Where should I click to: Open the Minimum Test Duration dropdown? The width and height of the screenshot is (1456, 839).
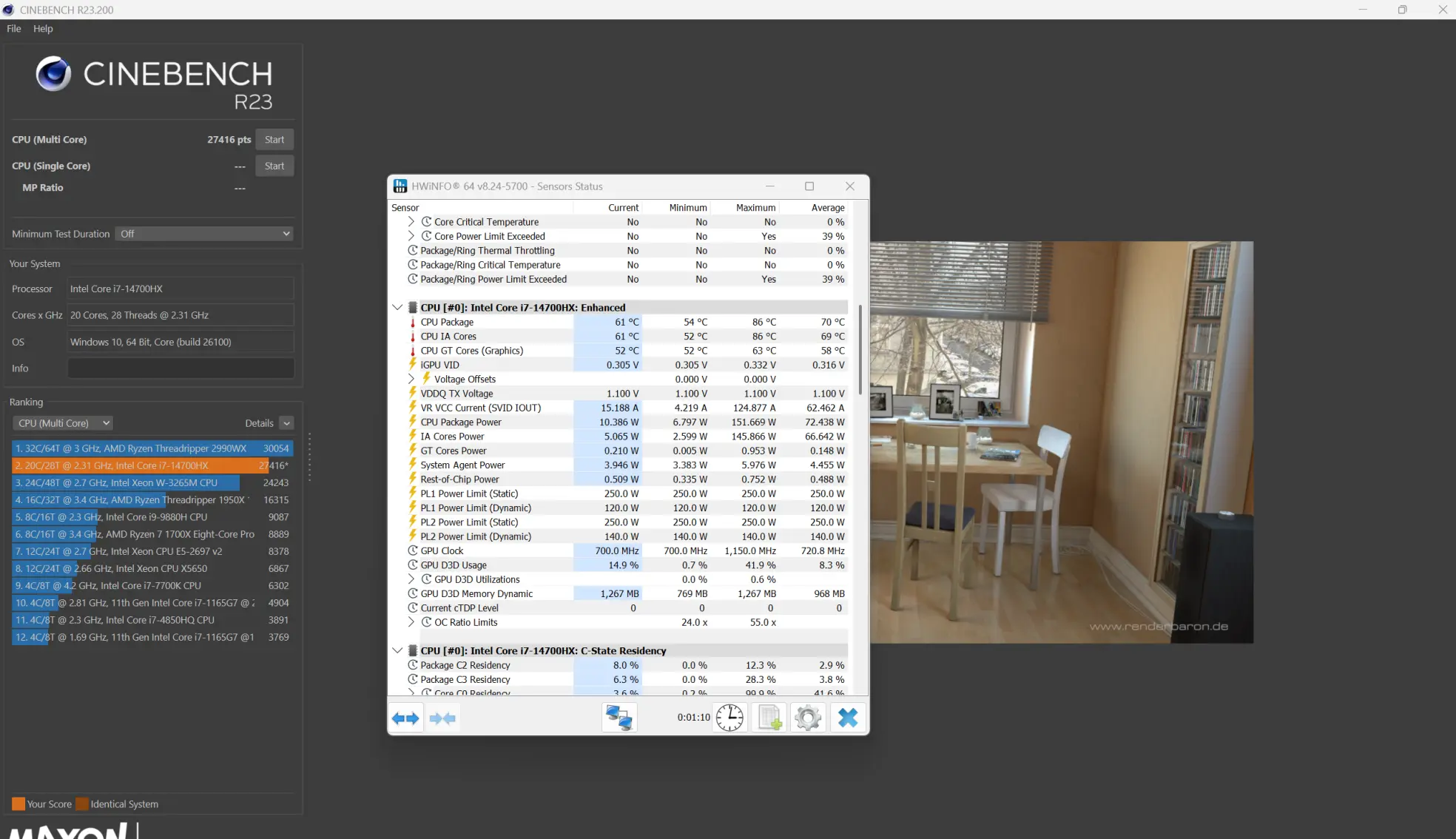click(x=204, y=234)
